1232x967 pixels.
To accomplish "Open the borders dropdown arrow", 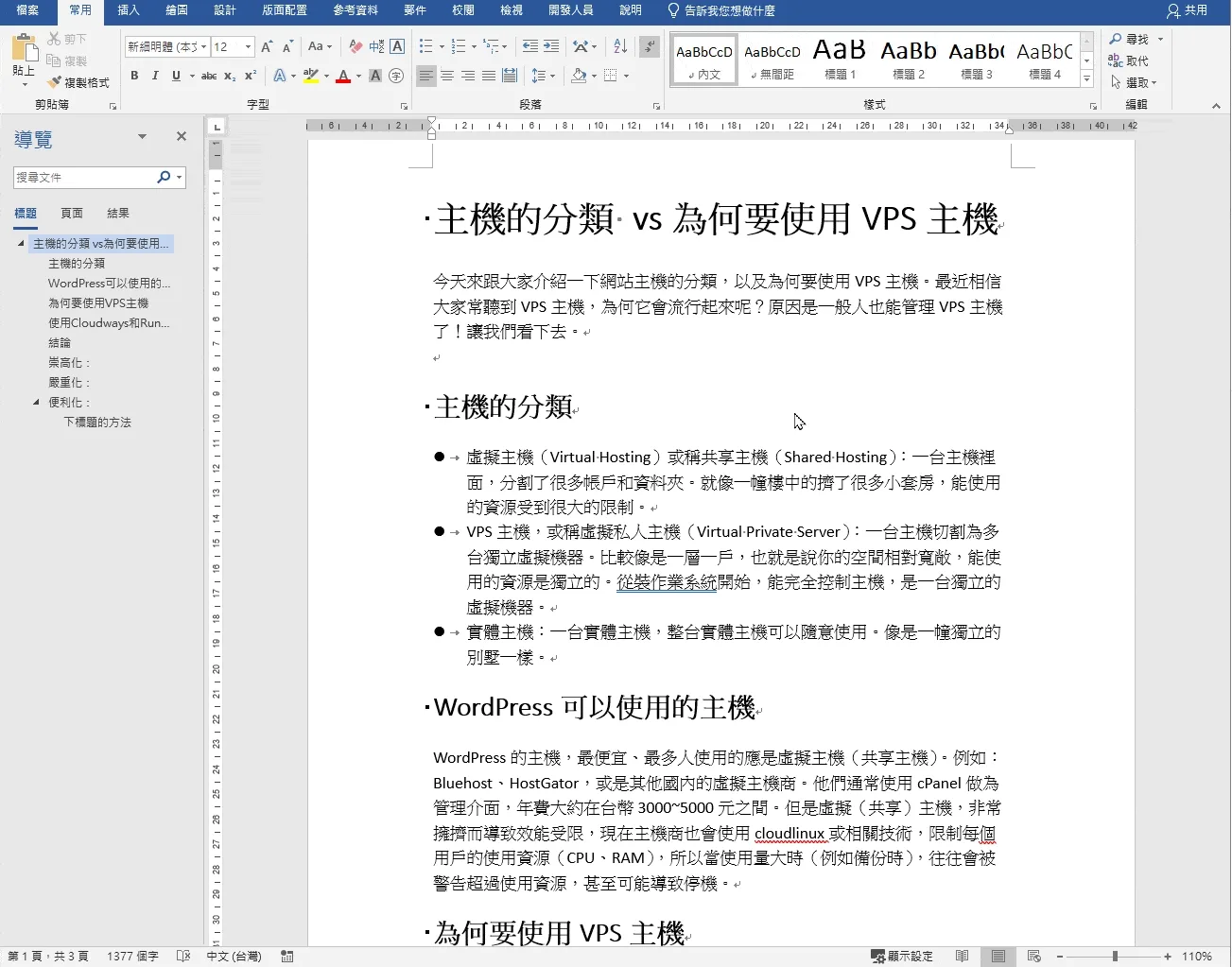I will tap(626, 76).
